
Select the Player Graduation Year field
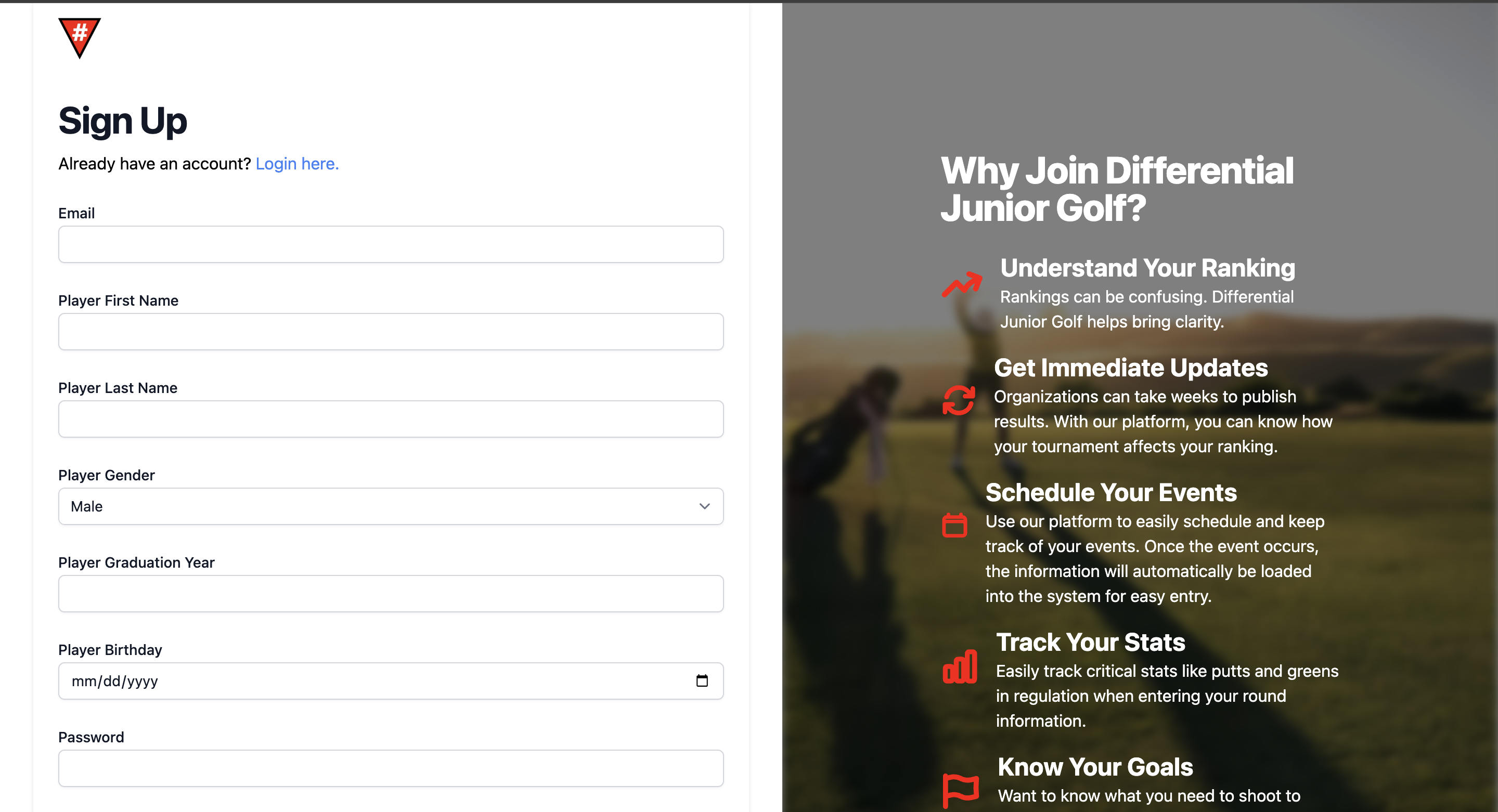point(391,594)
